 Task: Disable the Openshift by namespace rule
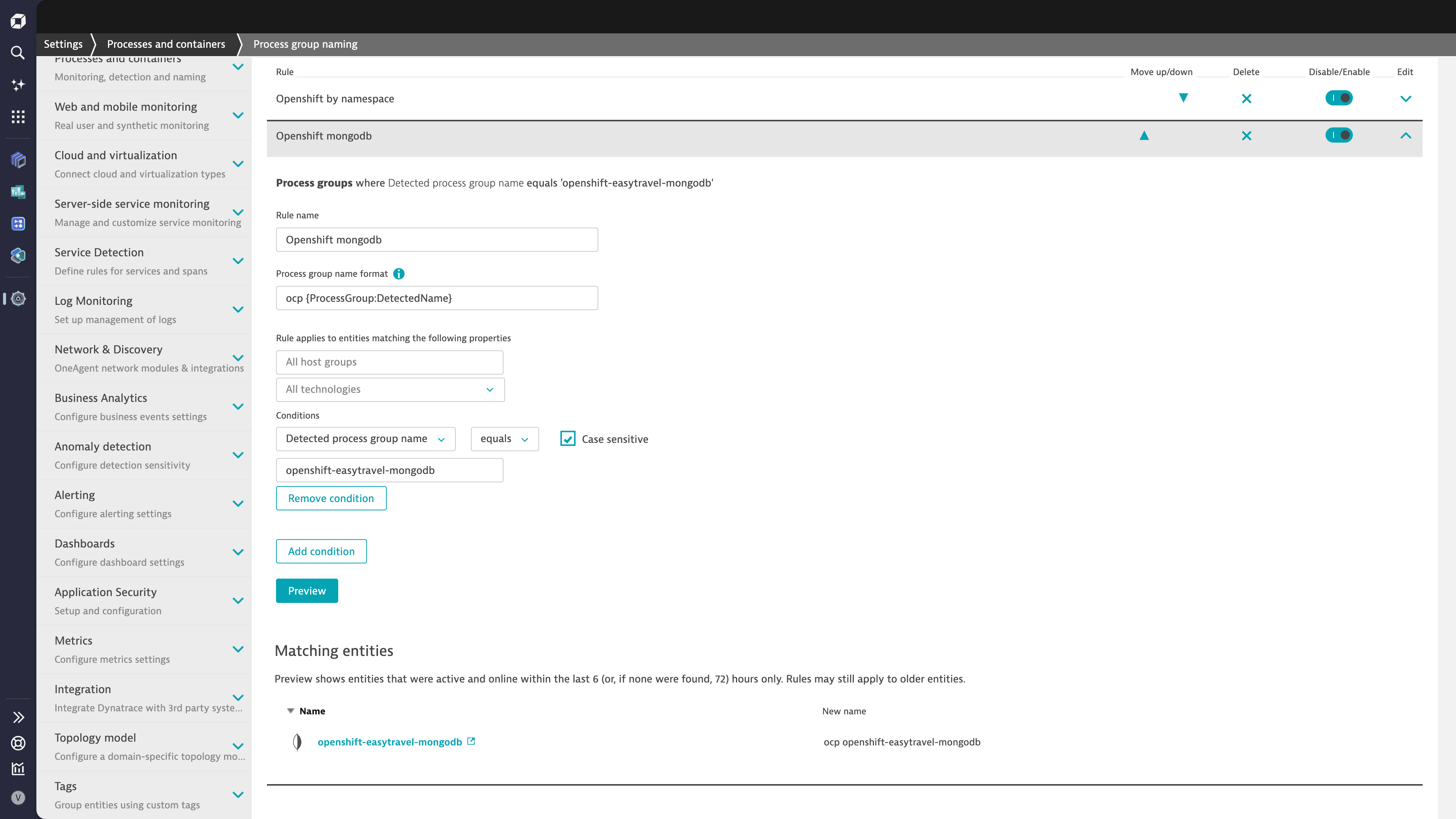[1339, 98]
